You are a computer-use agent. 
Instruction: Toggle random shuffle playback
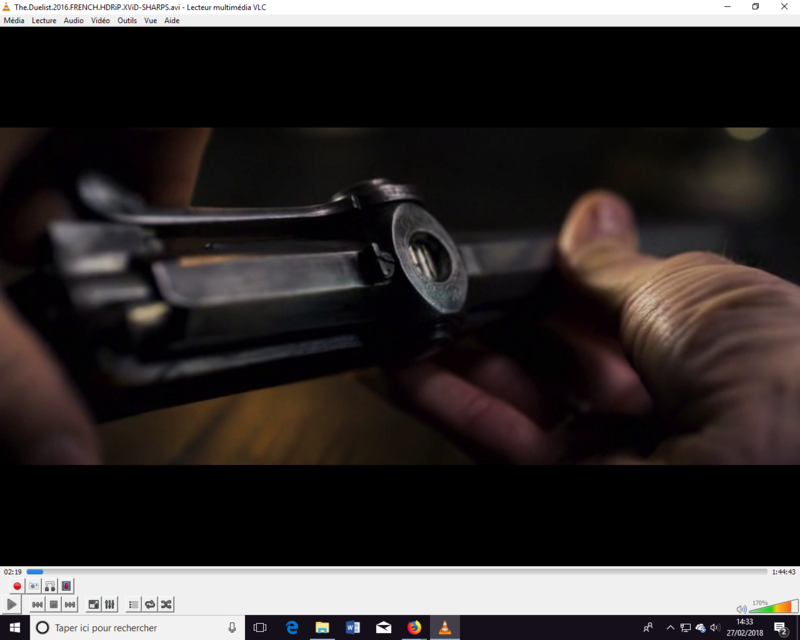point(166,605)
